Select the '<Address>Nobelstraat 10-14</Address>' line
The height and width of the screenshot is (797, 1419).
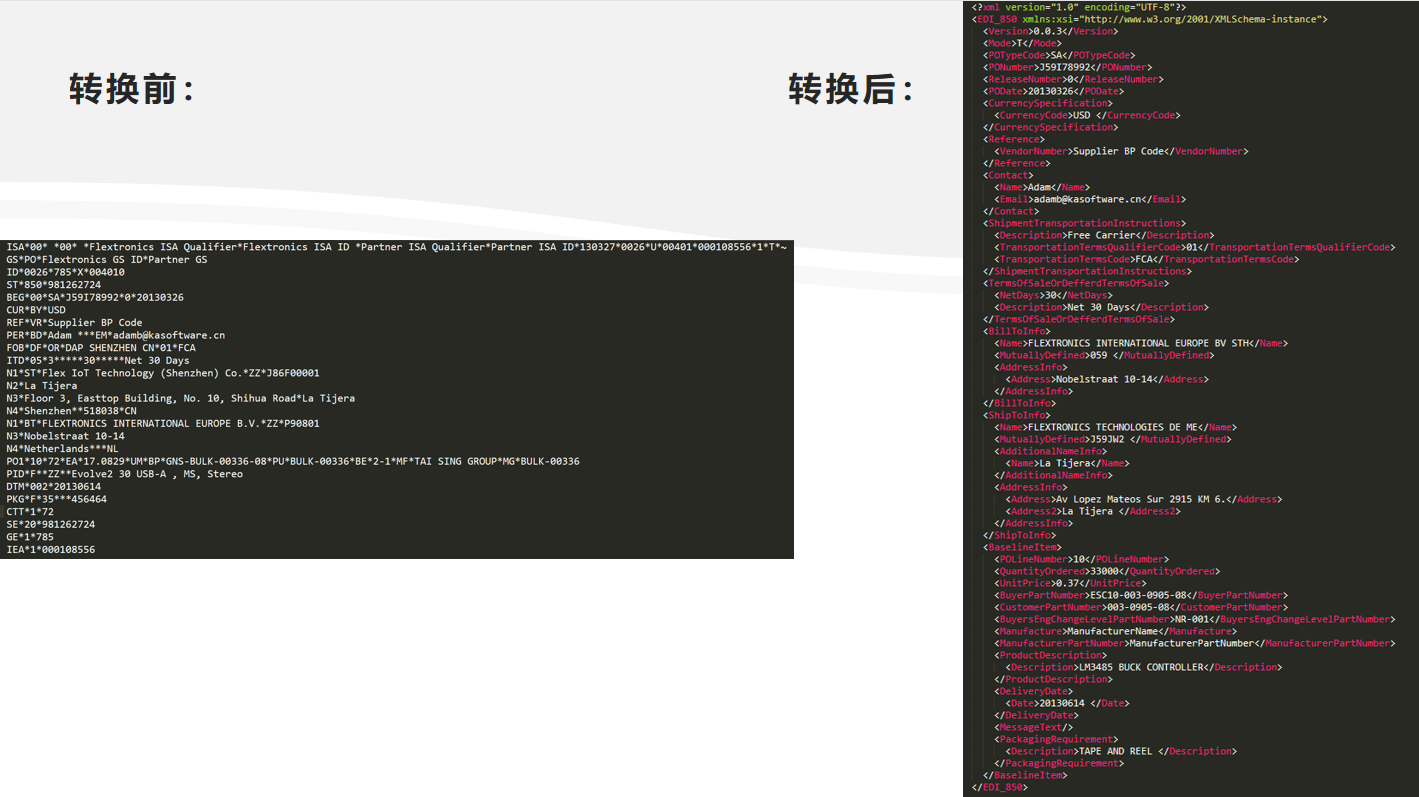pyautogui.click(x=1107, y=379)
